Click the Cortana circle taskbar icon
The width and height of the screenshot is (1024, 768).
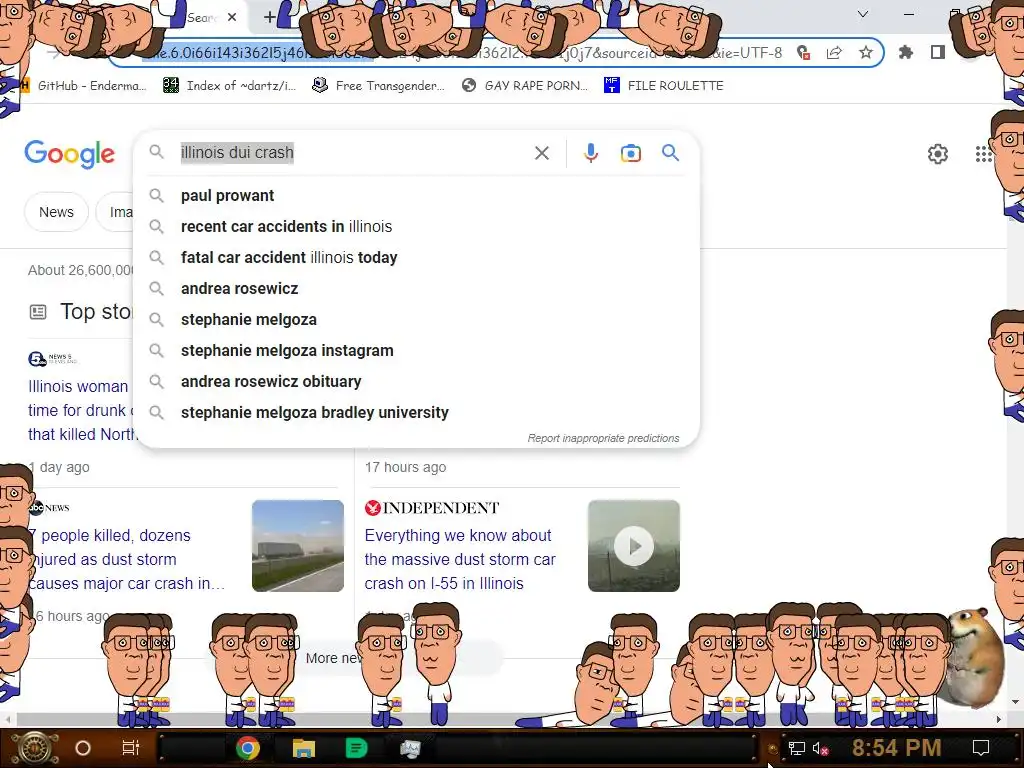(x=82, y=748)
